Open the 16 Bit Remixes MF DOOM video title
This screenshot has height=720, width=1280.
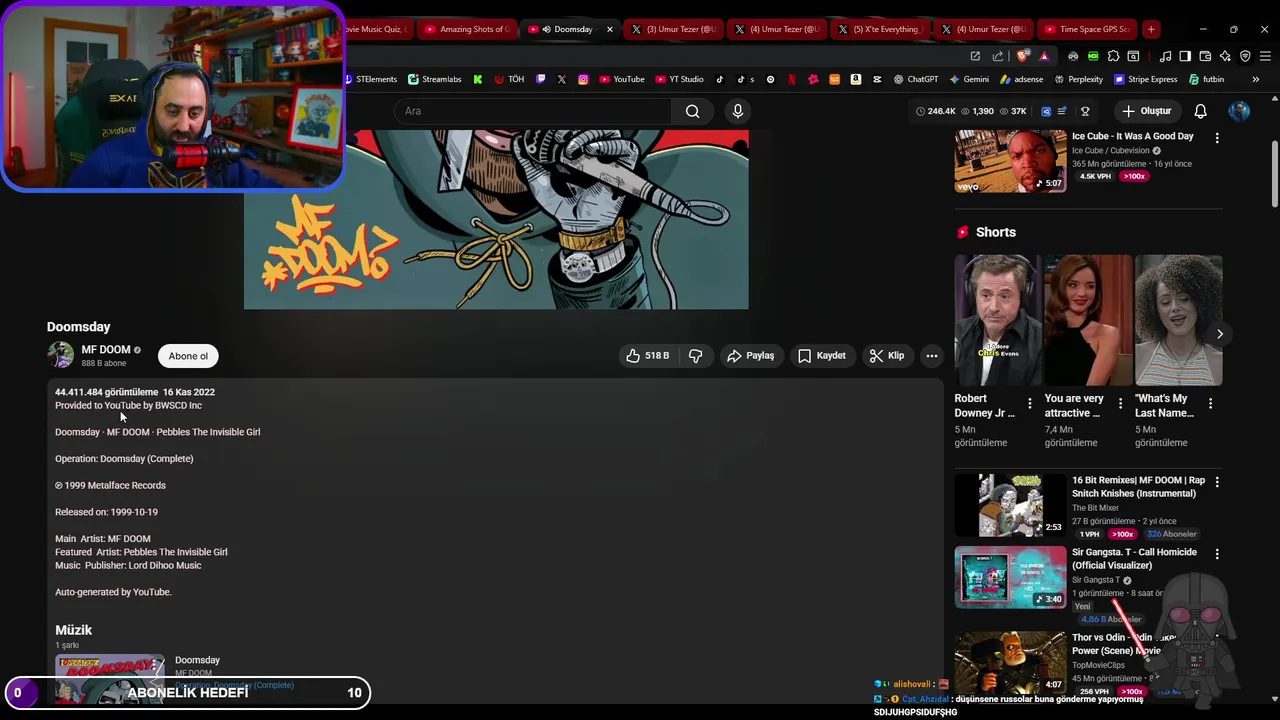click(x=1138, y=487)
